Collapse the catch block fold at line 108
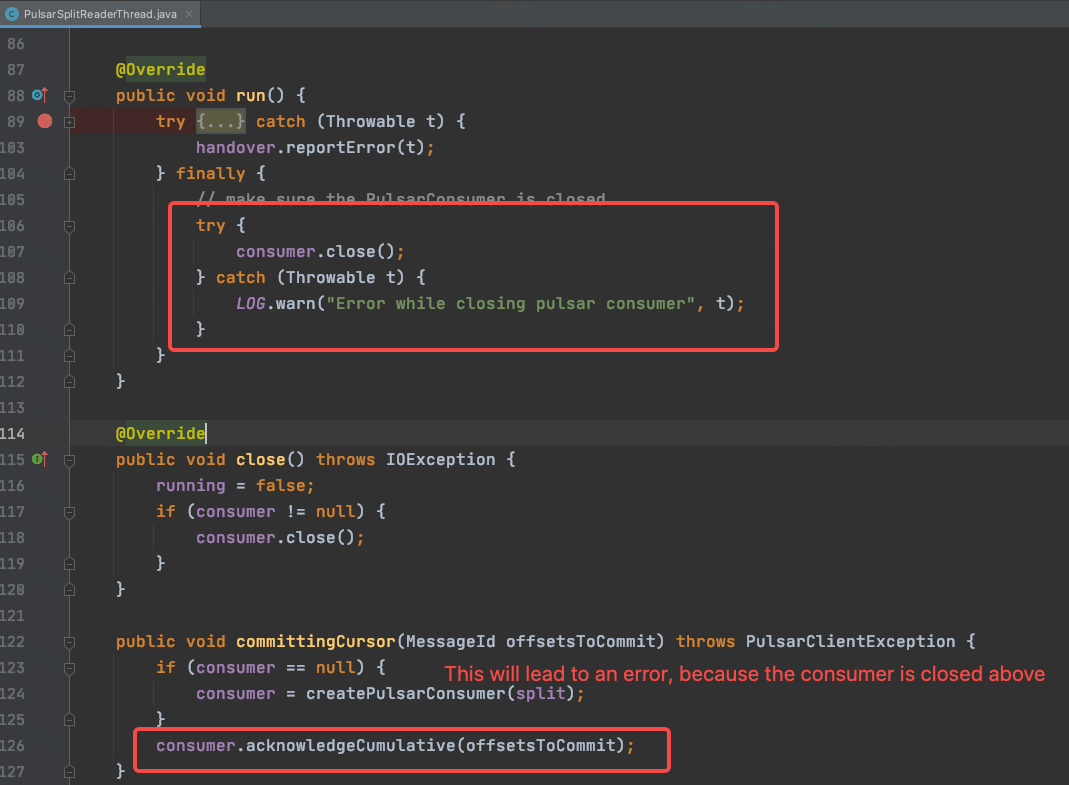1069x785 pixels. [70, 278]
